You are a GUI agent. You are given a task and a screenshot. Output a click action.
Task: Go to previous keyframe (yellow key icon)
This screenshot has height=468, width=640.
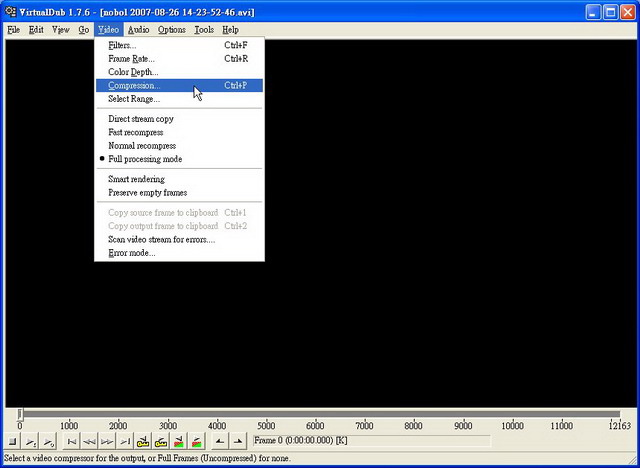pos(143,441)
